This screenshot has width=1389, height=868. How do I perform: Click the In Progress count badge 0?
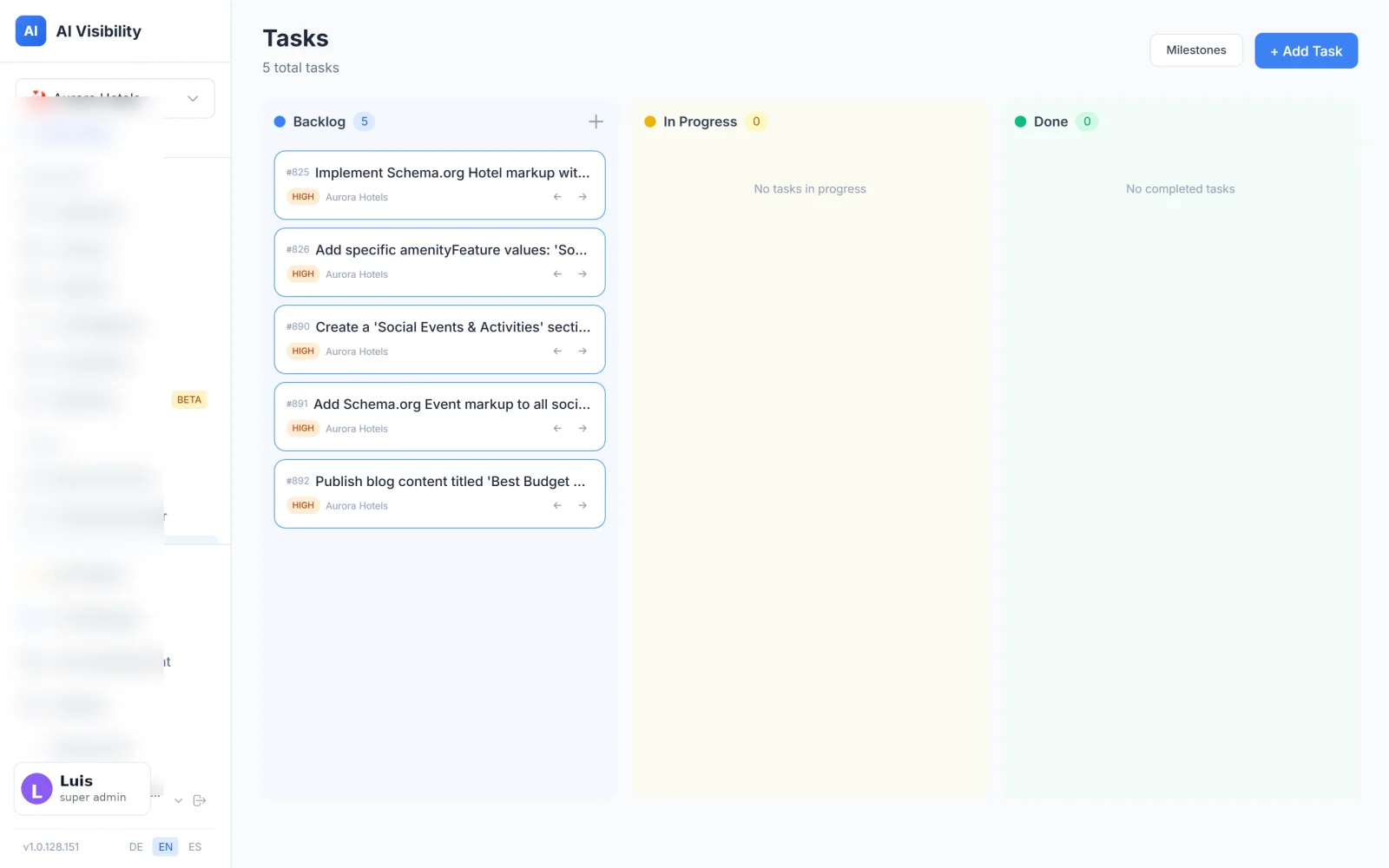[x=756, y=122]
